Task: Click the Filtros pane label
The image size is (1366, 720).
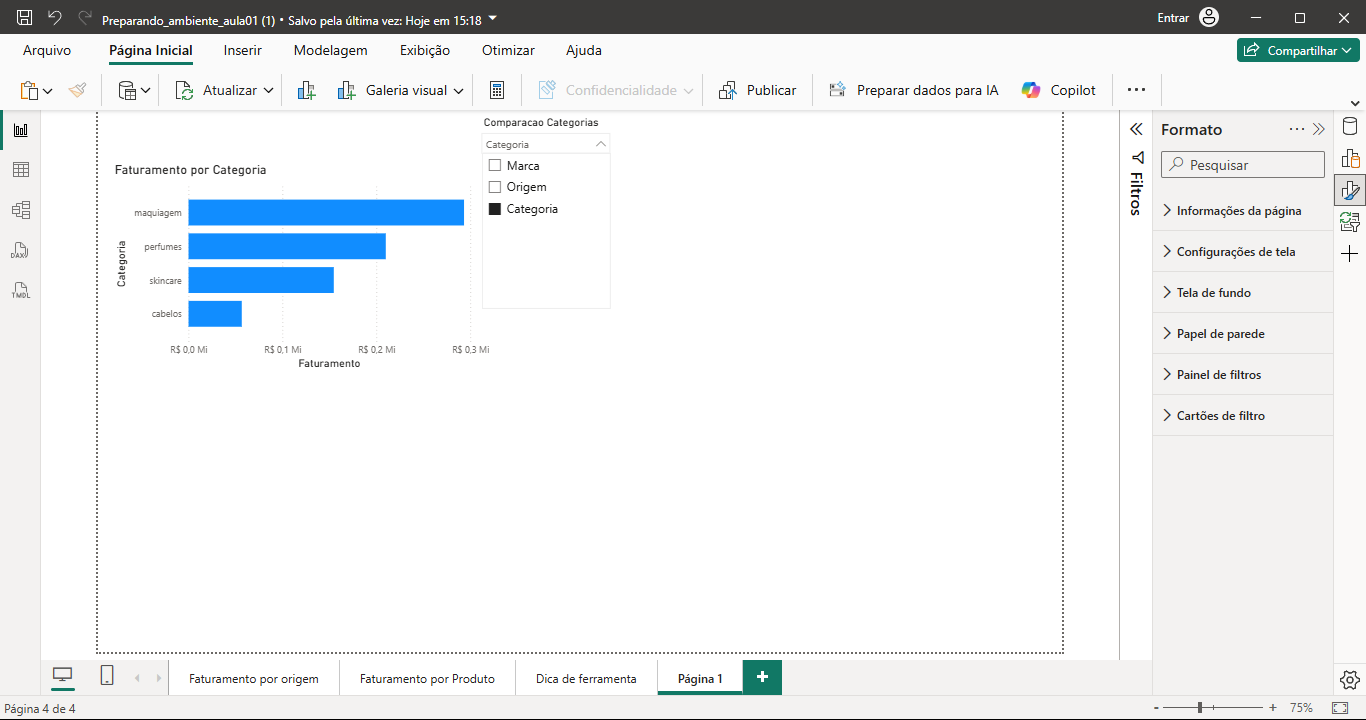Action: coord(1136,193)
